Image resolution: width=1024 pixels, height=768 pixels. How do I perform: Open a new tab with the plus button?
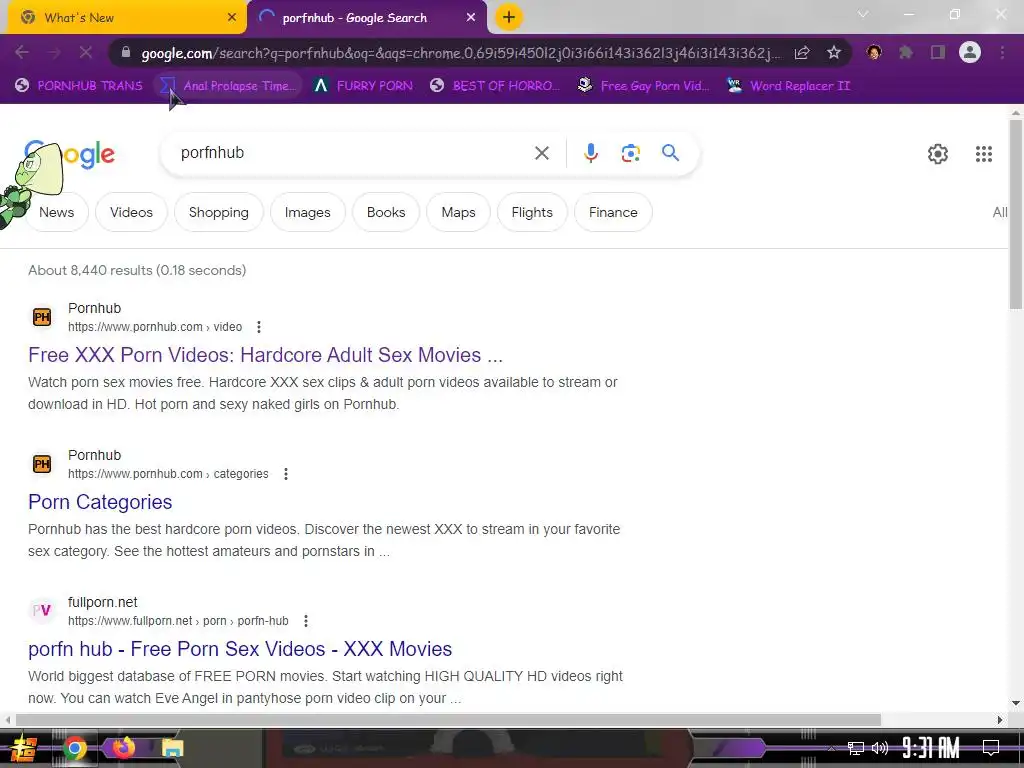click(x=509, y=17)
